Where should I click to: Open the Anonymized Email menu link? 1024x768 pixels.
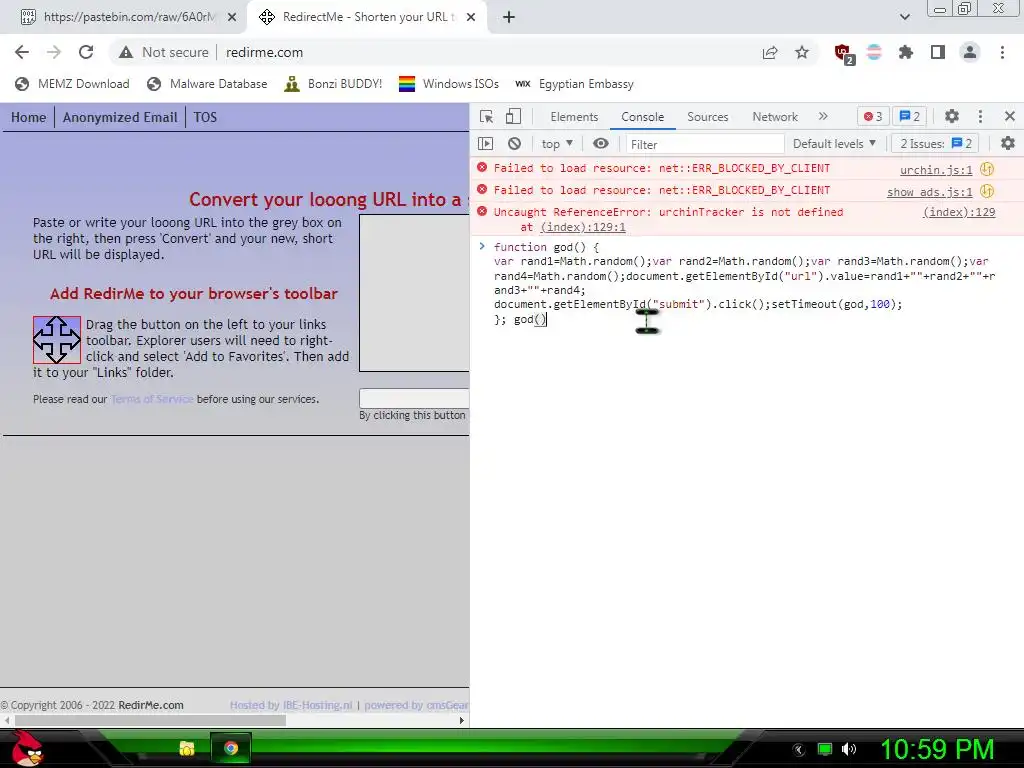point(120,118)
